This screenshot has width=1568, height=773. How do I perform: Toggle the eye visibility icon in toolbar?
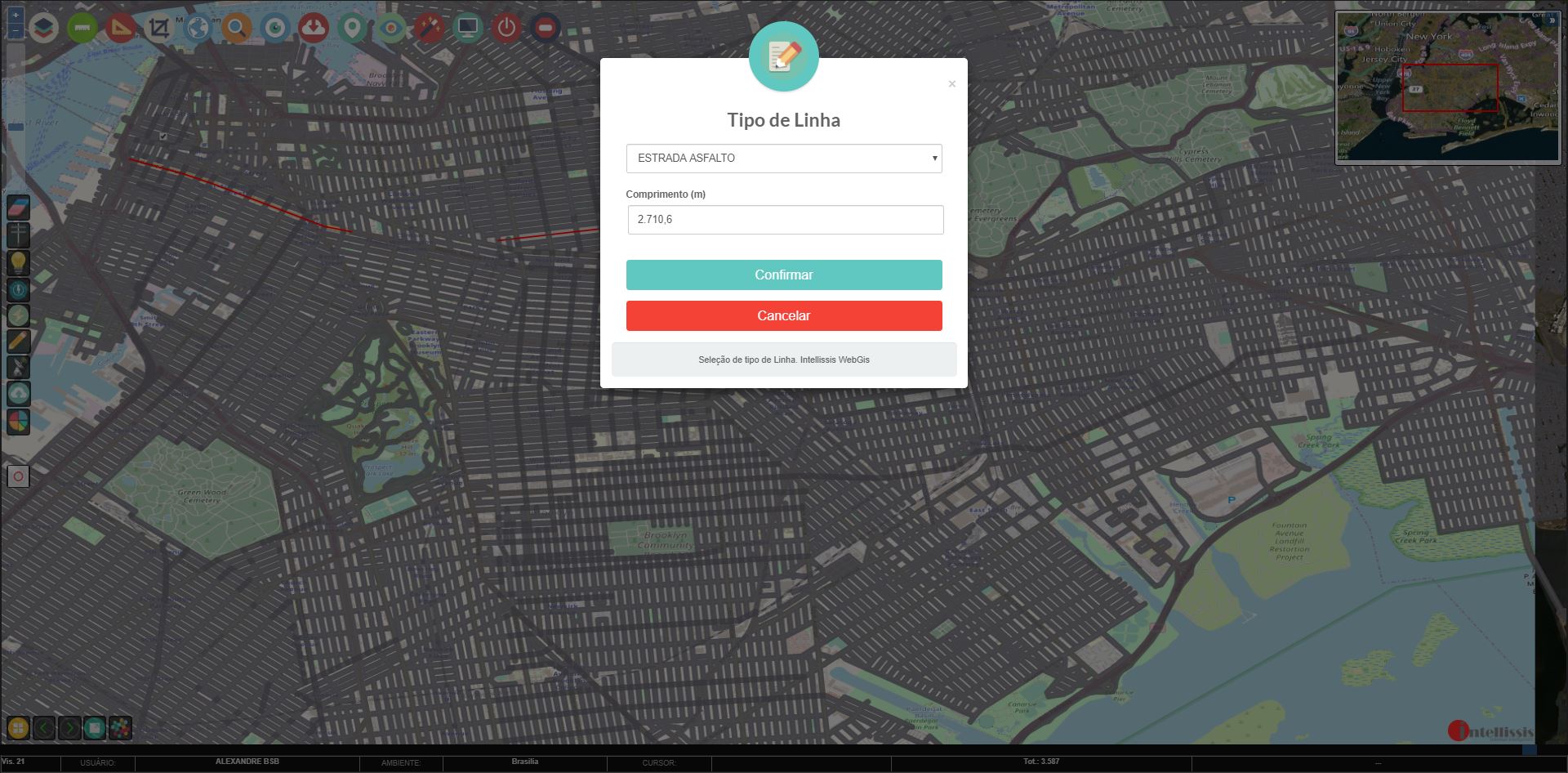pyautogui.click(x=390, y=29)
